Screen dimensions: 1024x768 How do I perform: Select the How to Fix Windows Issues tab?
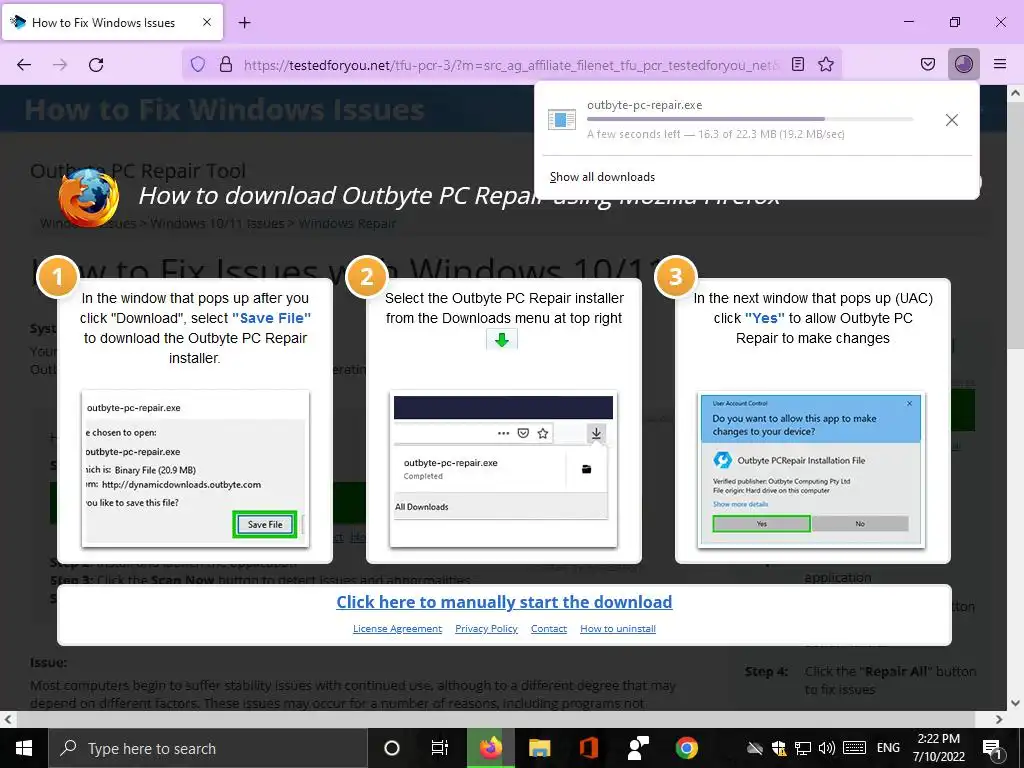pyautogui.click(x=112, y=22)
